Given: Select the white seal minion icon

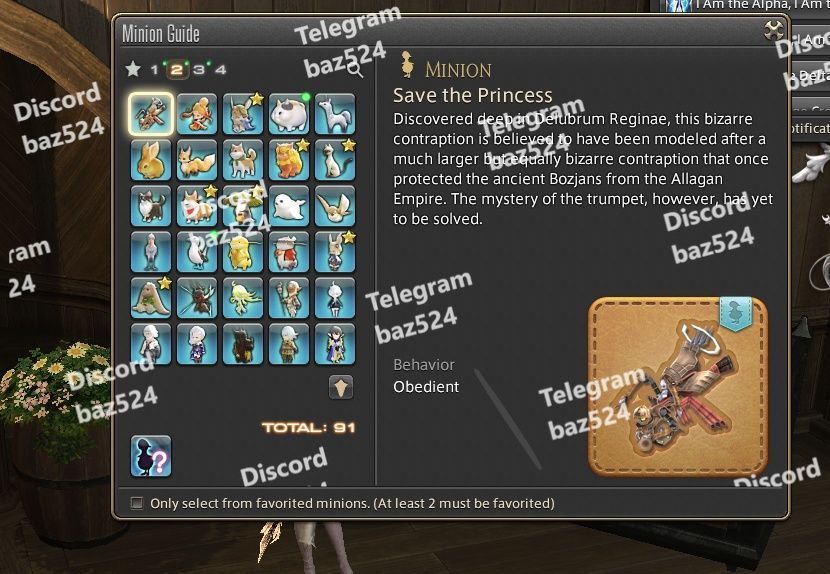Looking at the screenshot, I should [x=288, y=206].
